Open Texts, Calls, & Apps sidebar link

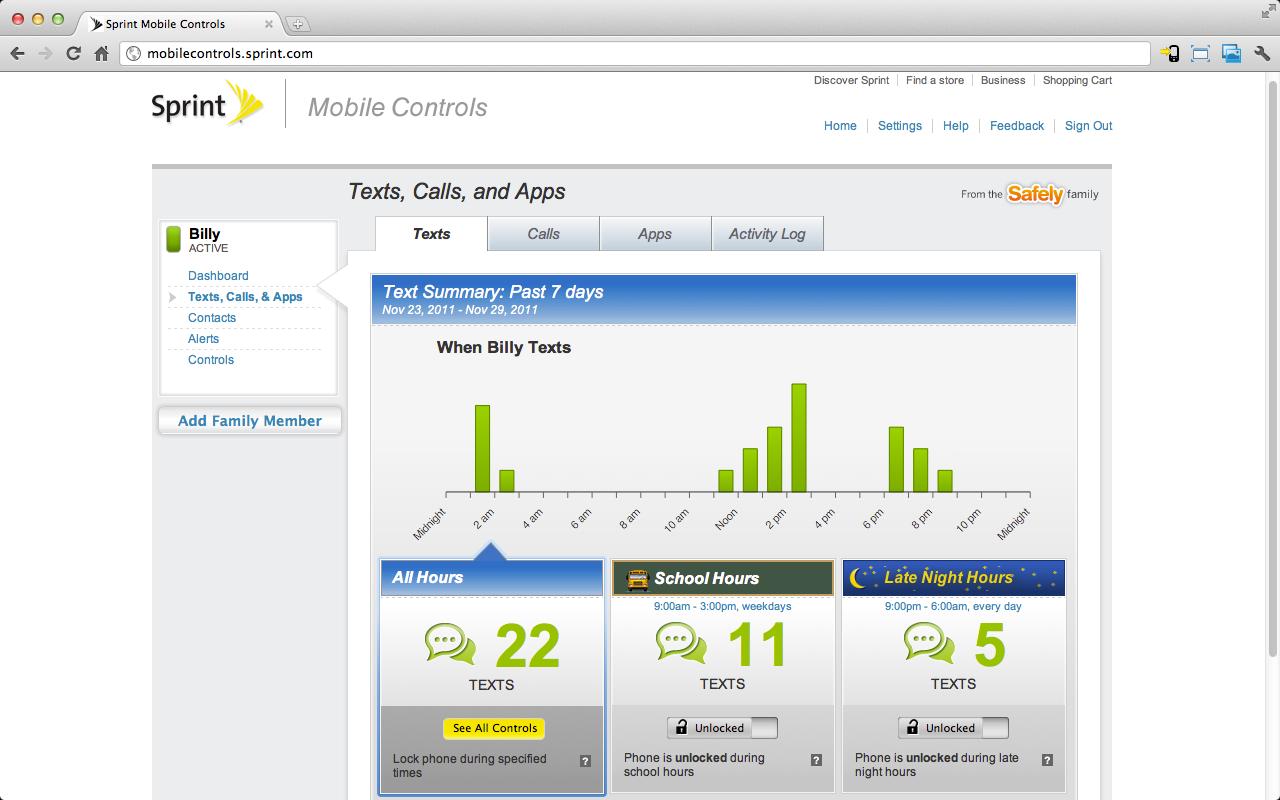point(245,297)
